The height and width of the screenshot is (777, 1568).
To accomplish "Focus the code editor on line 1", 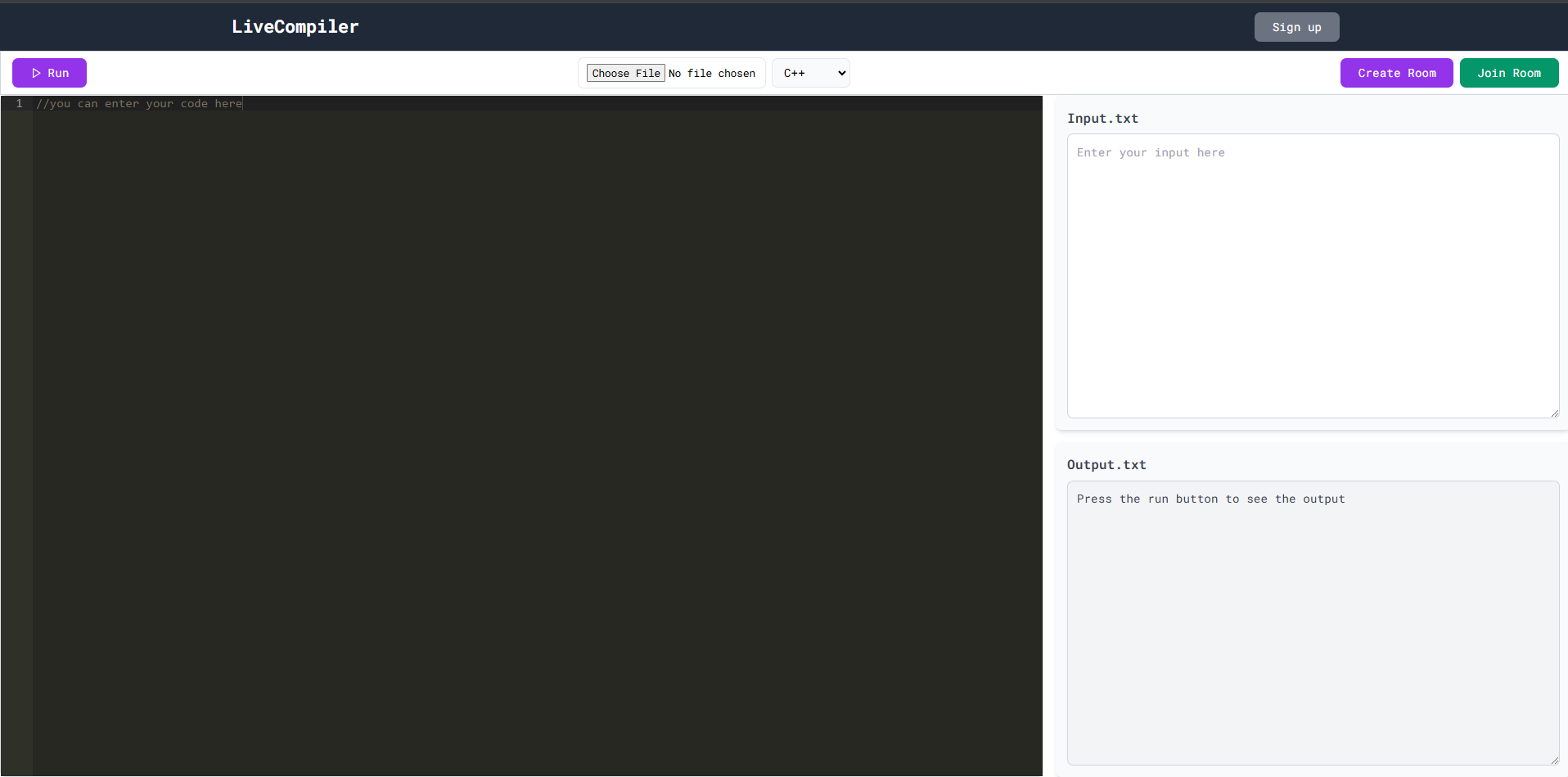I will (538, 104).
